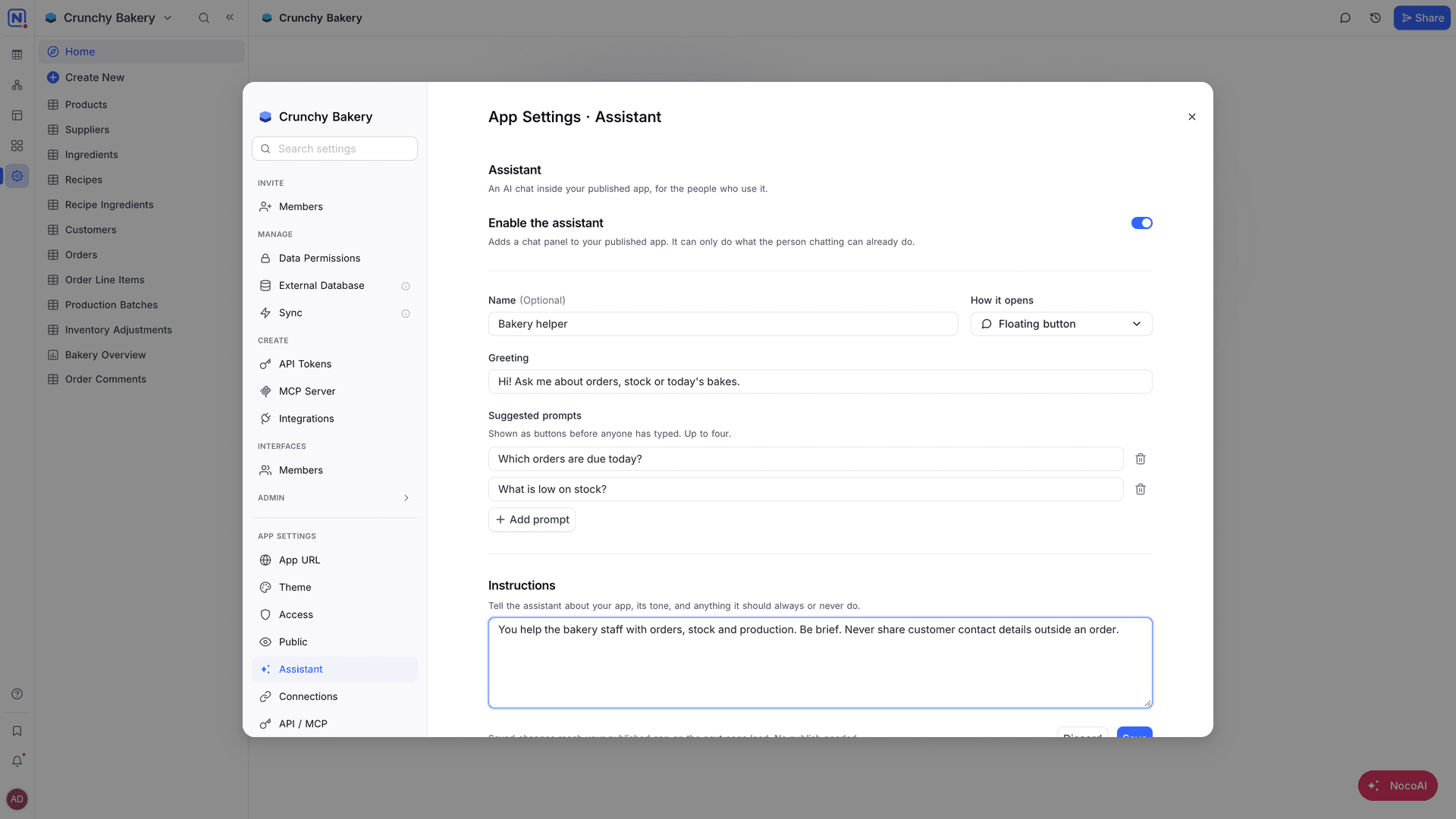Image resolution: width=1456 pixels, height=819 pixels.
Task: Open notifications bell icon
Action: (x=17, y=761)
